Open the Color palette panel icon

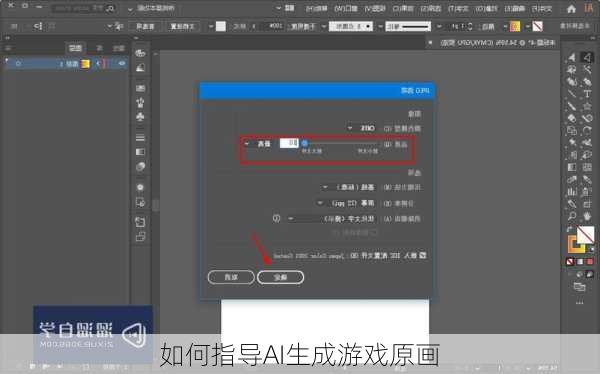pos(140,53)
